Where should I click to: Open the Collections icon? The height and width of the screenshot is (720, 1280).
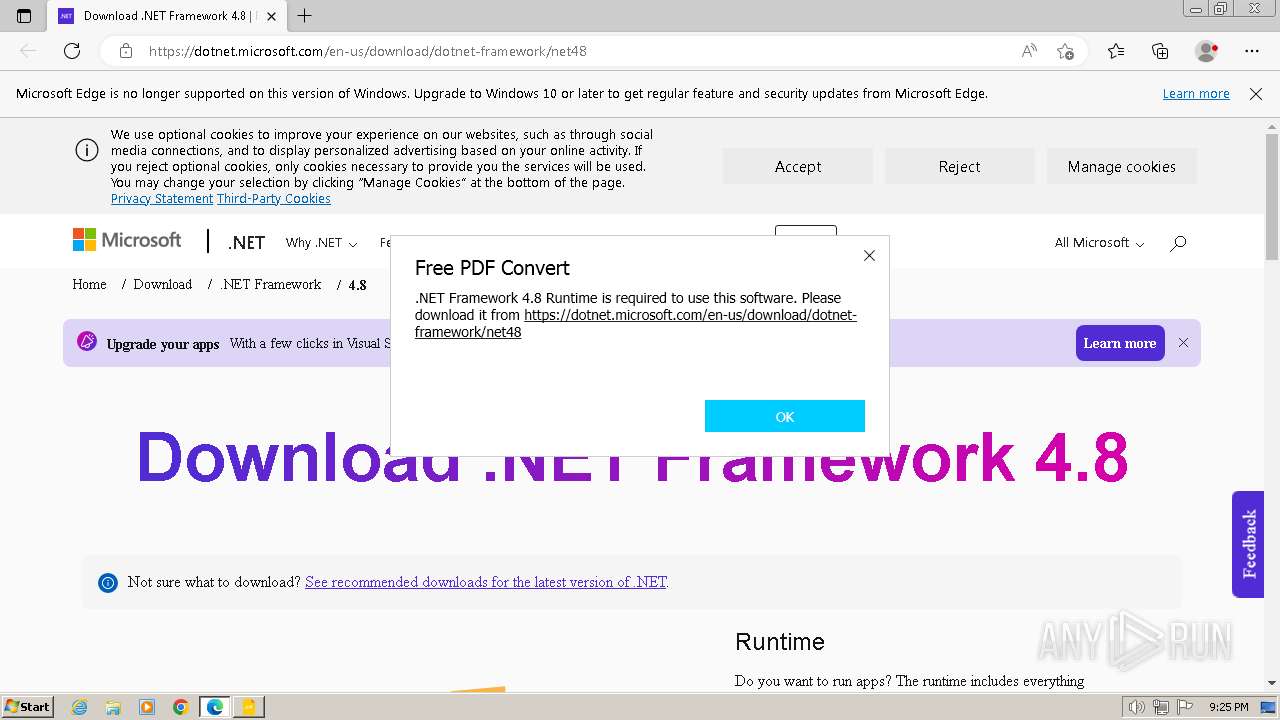pos(1160,51)
